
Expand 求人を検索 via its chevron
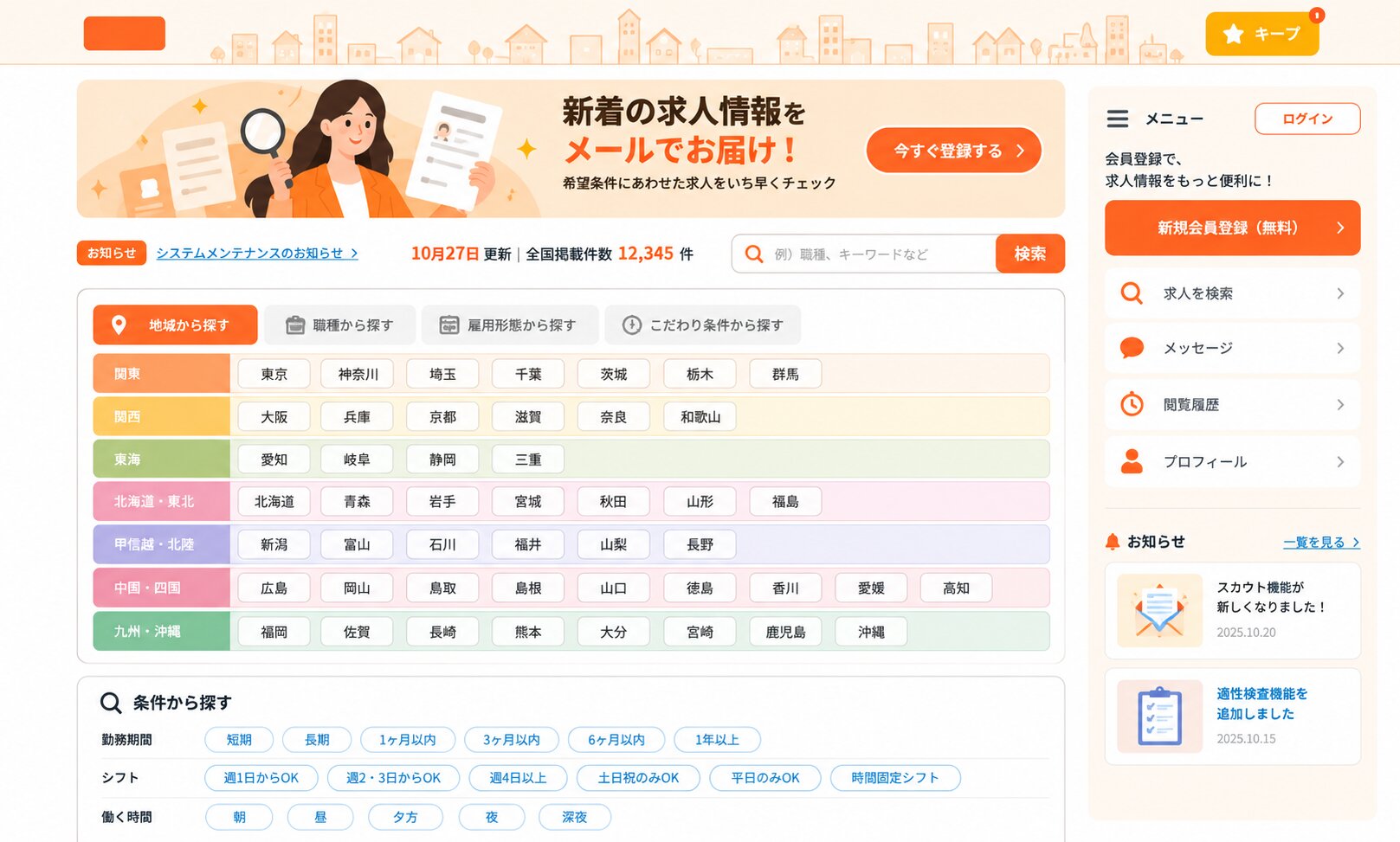(1340, 293)
